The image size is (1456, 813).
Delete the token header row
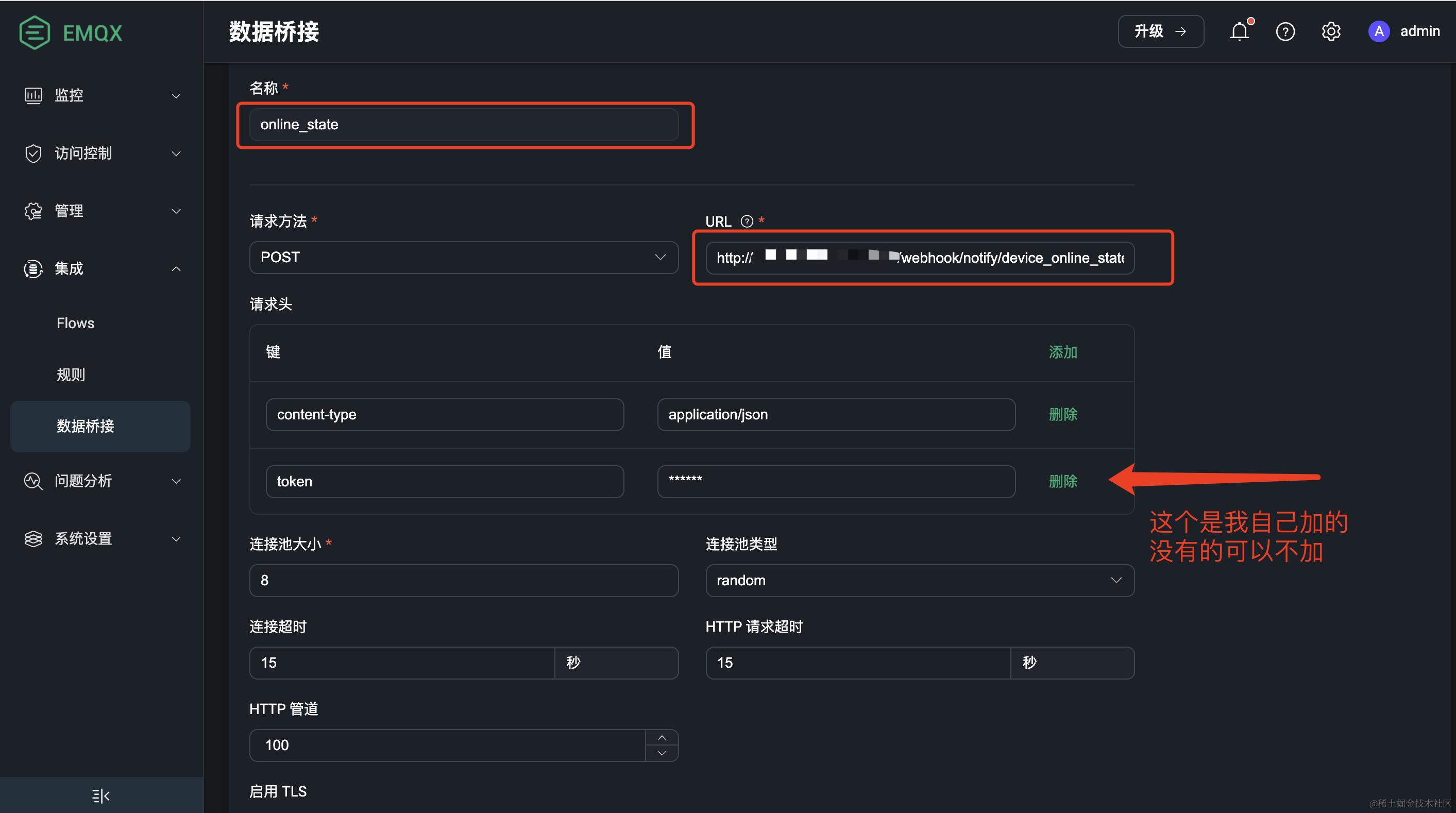pyautogui.click(x=1062, y=482)
